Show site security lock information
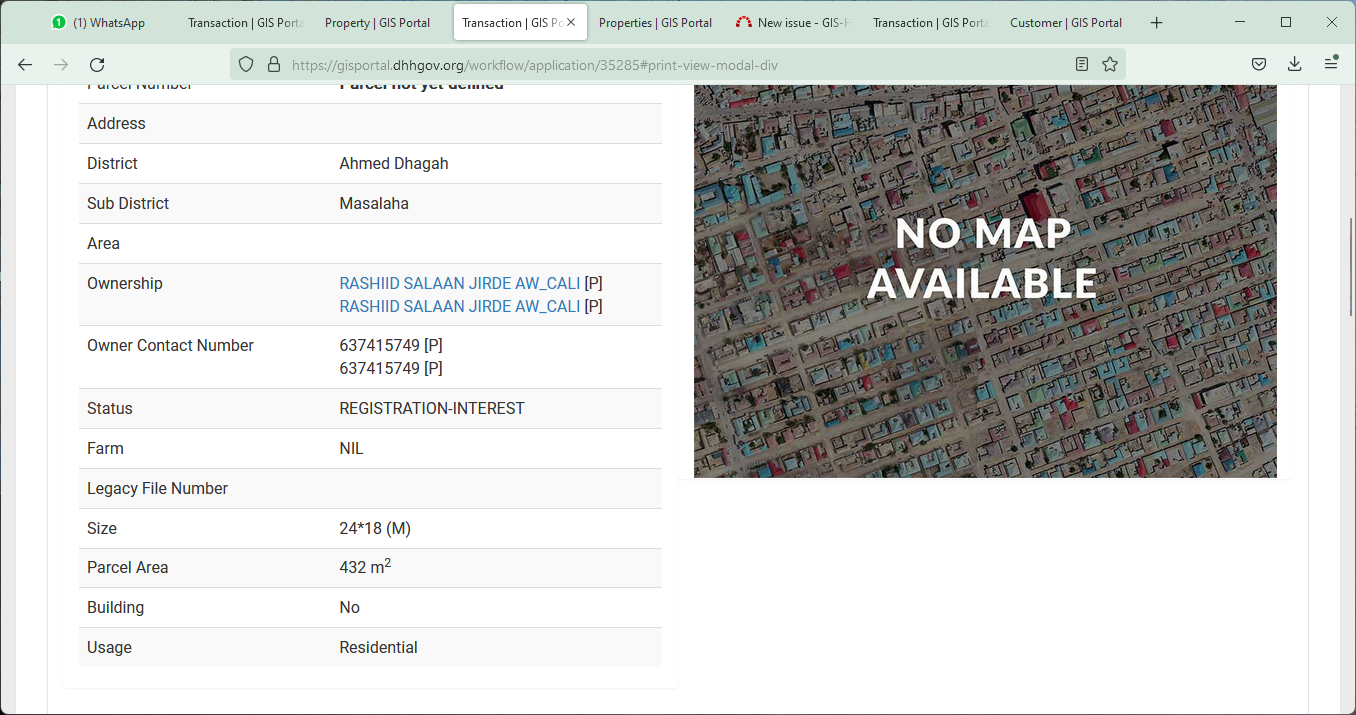This screenshot has height=715, width=1356. coord(274,64)
